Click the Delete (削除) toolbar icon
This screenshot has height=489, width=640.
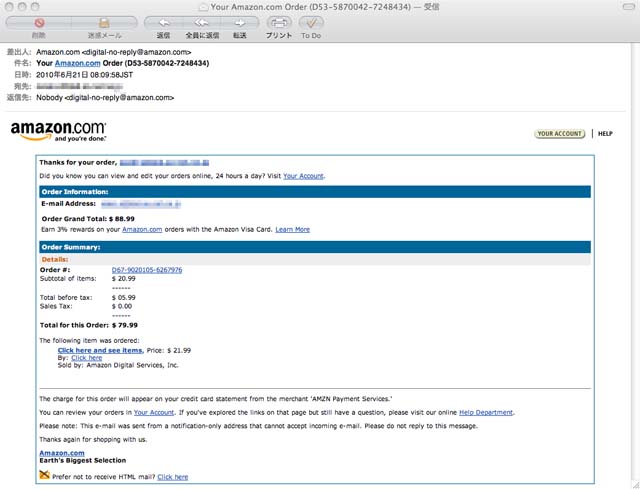[39, 23]
